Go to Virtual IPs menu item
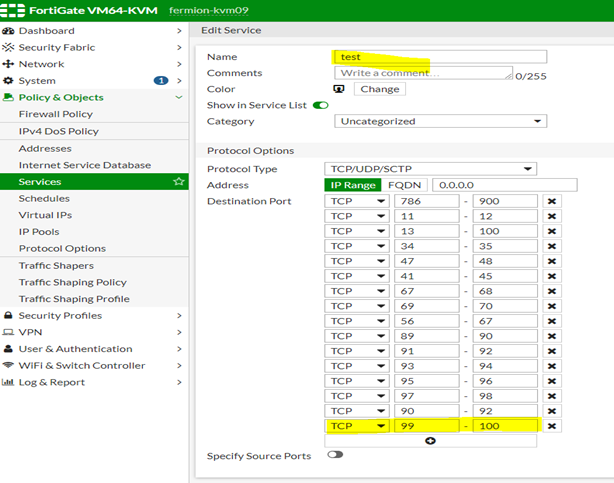Image resolution: width=614 pixels, height=483 pixels. pyautogui.click(x=45, y=215)
